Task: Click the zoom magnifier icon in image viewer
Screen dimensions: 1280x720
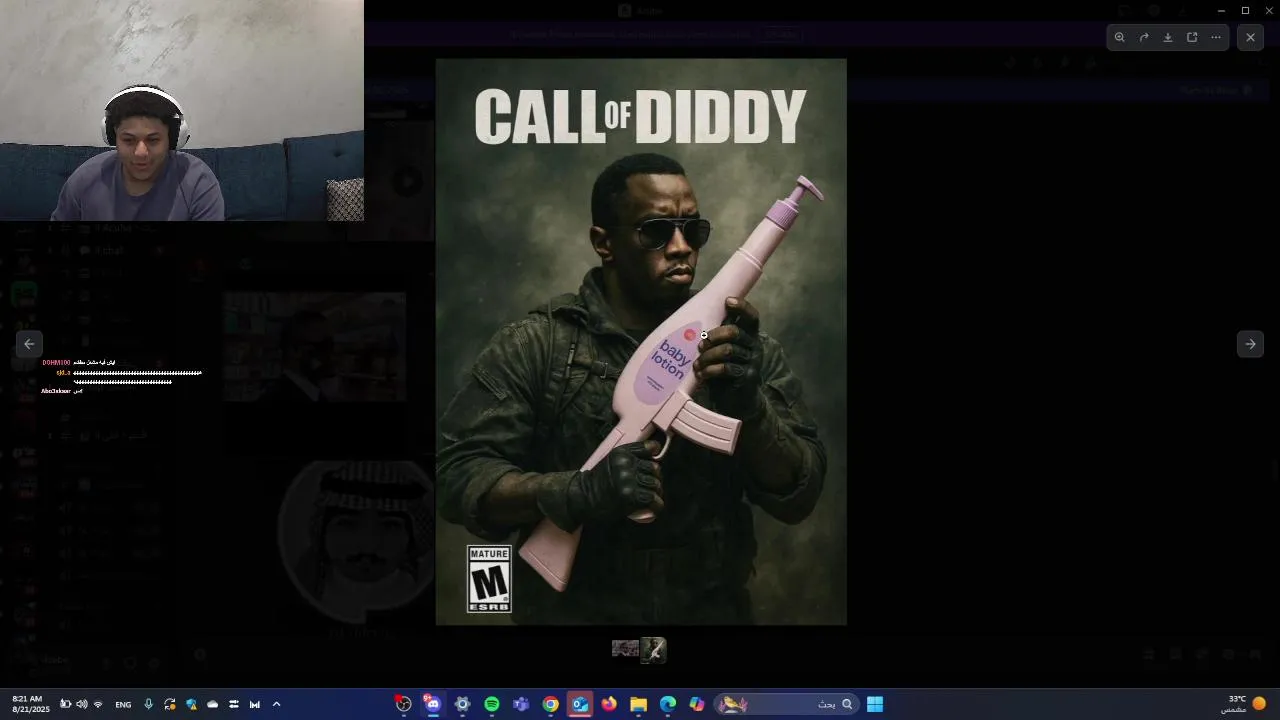Action: (x=1119, y=37)
